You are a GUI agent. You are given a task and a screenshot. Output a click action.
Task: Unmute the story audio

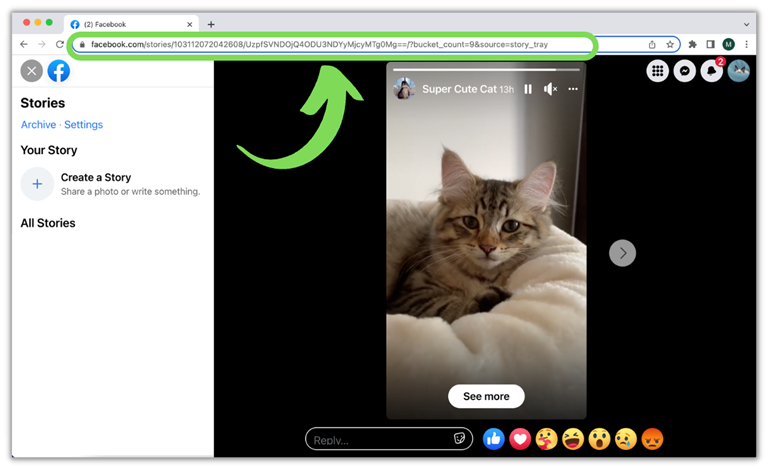(x=551, y=89)
